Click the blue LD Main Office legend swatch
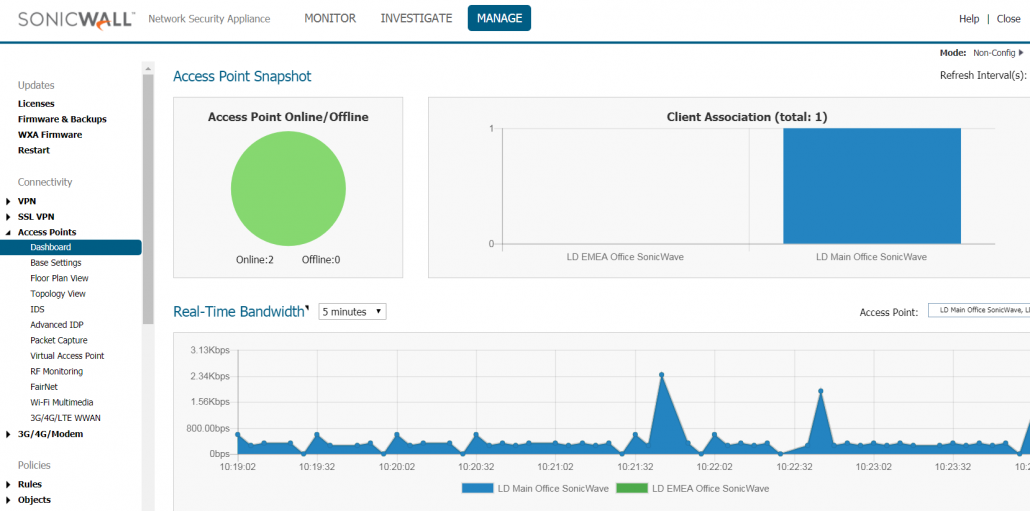 click(478, 489)
